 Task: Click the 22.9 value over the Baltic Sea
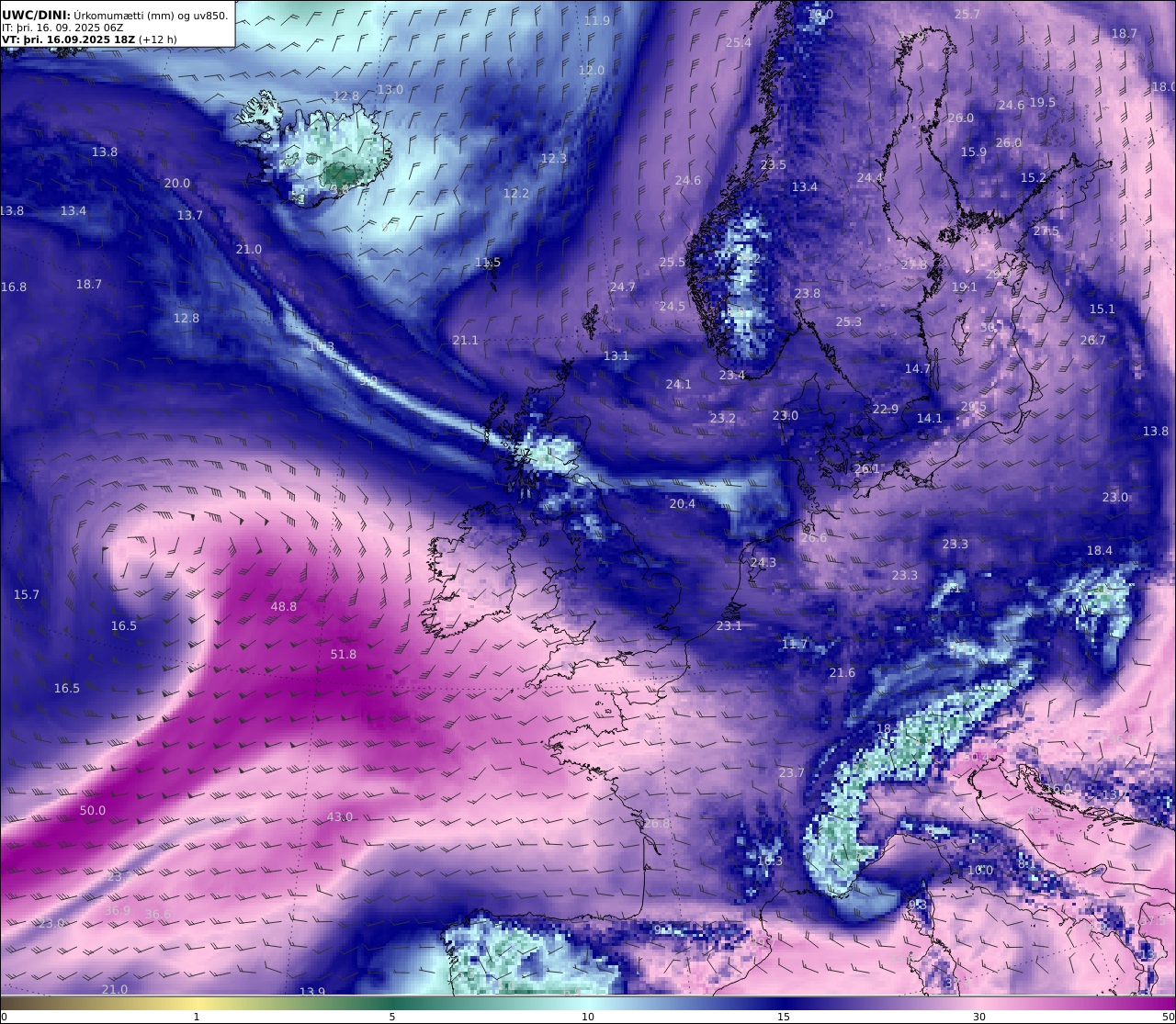pos(886,409)
